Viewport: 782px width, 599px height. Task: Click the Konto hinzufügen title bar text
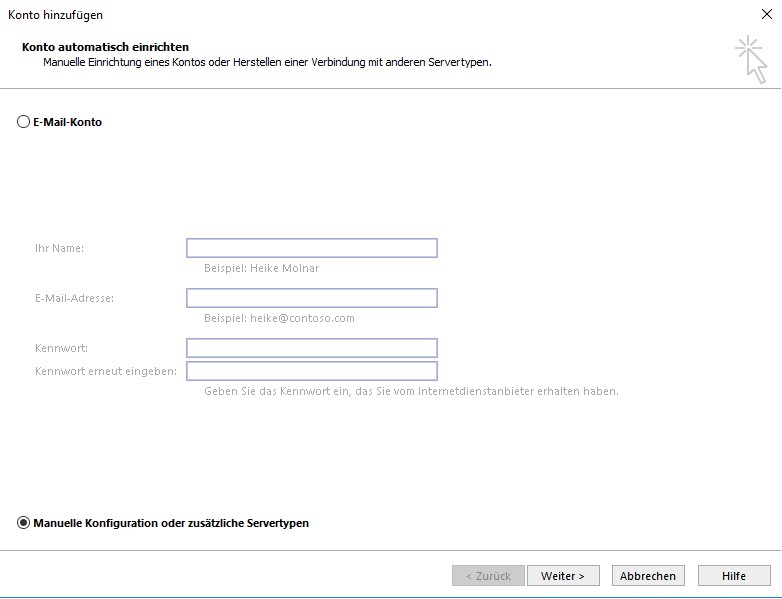click(56, 15)
